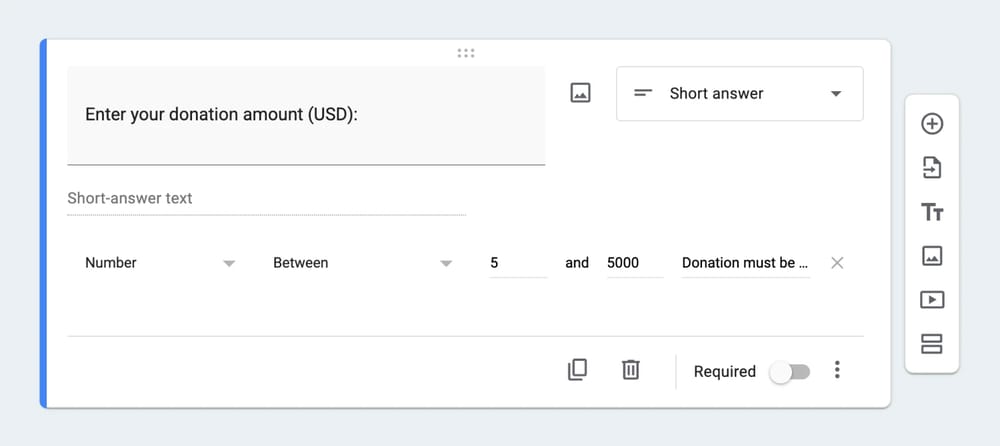Click the Add question plus icon
The height and width of the screenshot is (446, 1000).
[932, 124]
